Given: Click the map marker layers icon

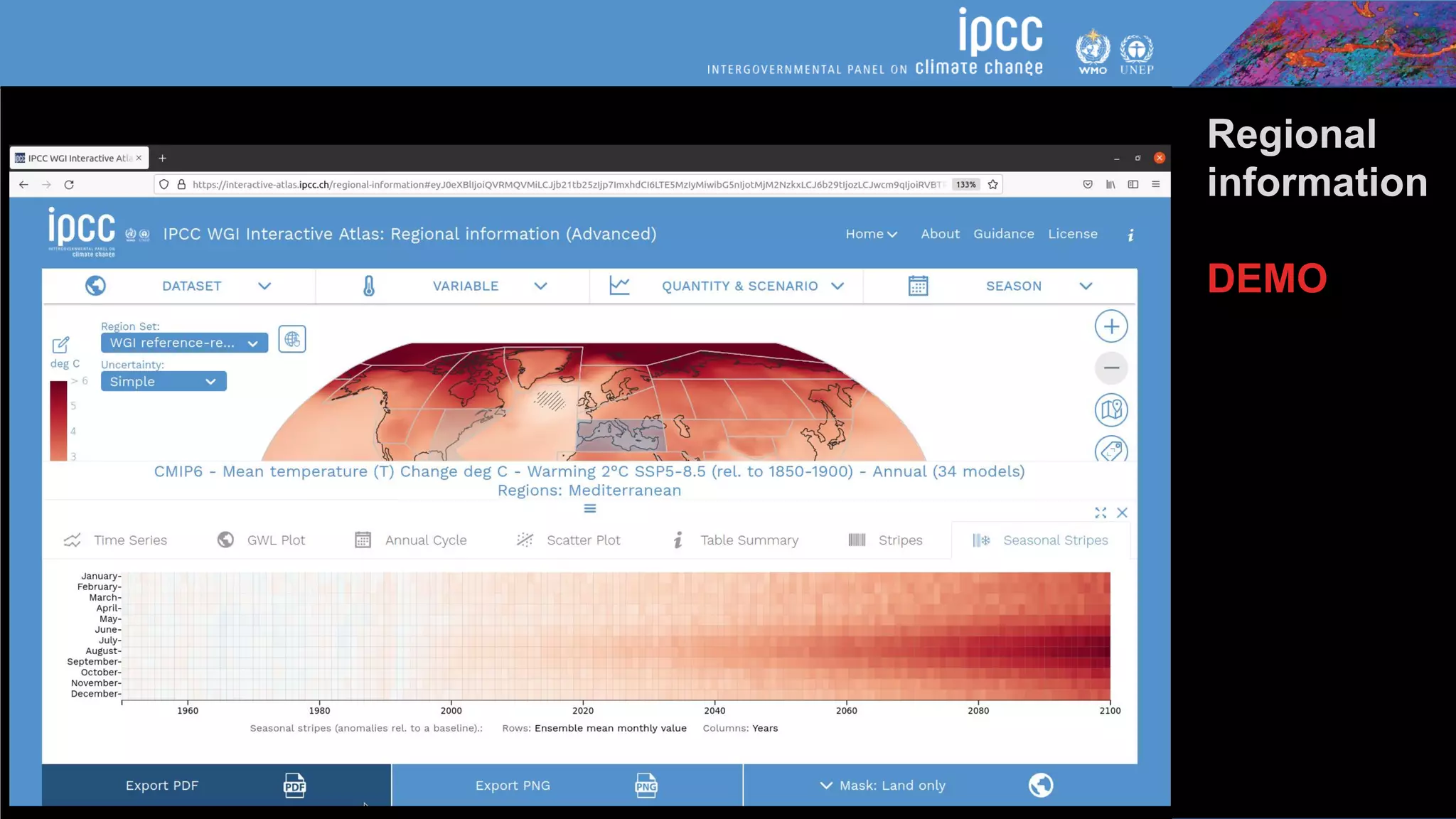Looking at the screenshot, I should click(x=1111, y=409).
